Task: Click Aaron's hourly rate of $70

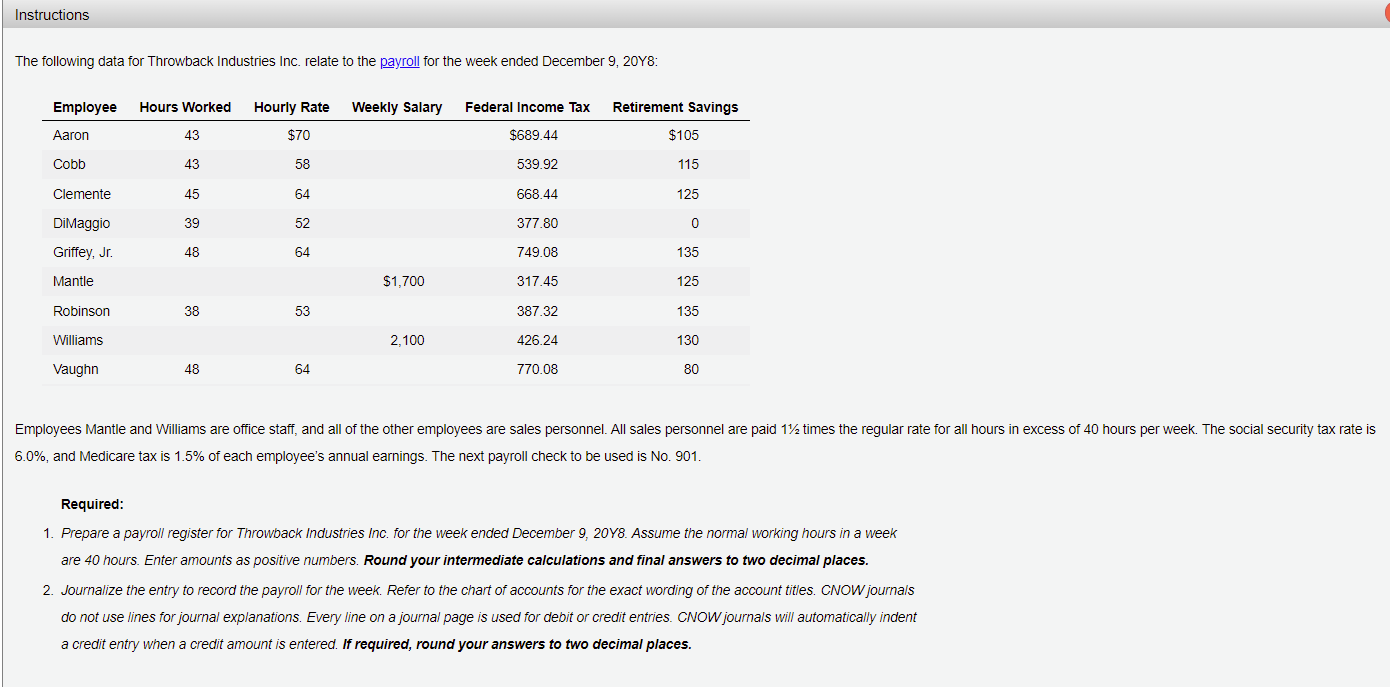Action: (x=297, y=135)
